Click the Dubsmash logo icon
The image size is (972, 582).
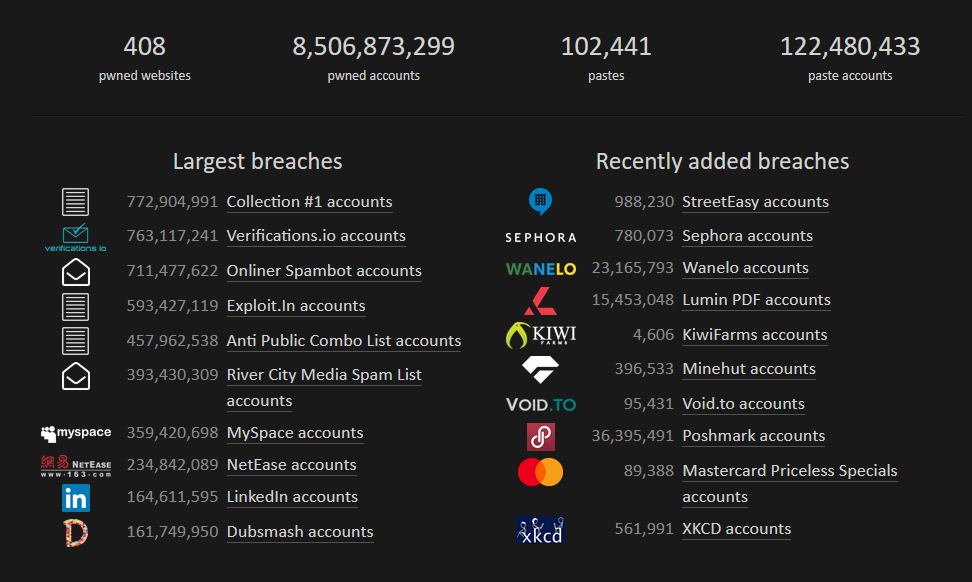coord(75,532)
